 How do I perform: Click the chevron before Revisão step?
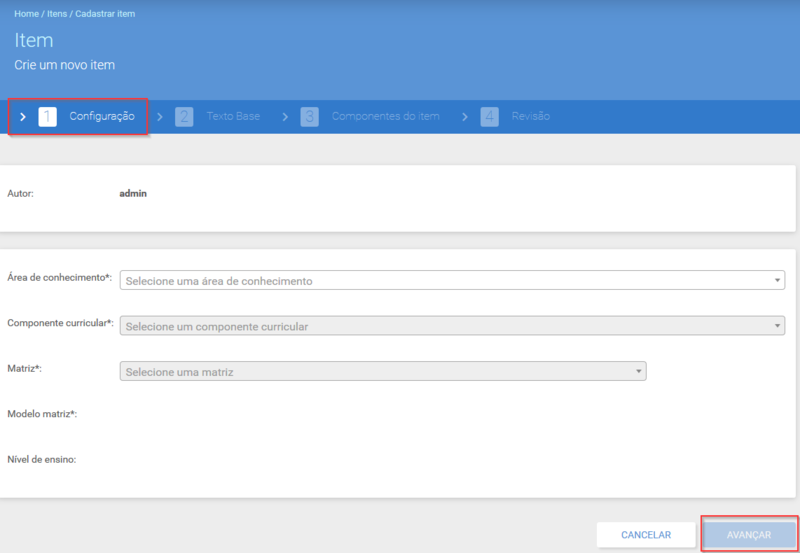(465, 117)
